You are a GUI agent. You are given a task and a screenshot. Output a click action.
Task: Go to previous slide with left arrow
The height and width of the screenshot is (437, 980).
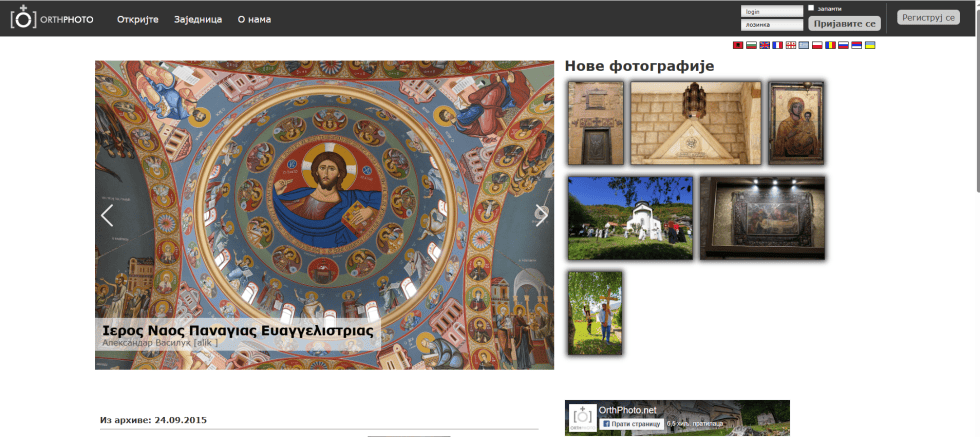coord(107,215)
